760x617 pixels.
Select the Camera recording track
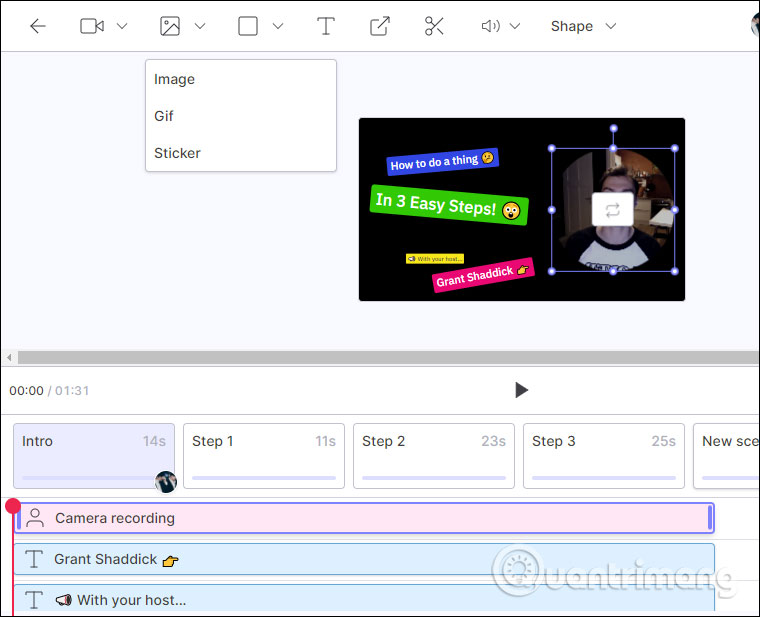pos(365,518)
